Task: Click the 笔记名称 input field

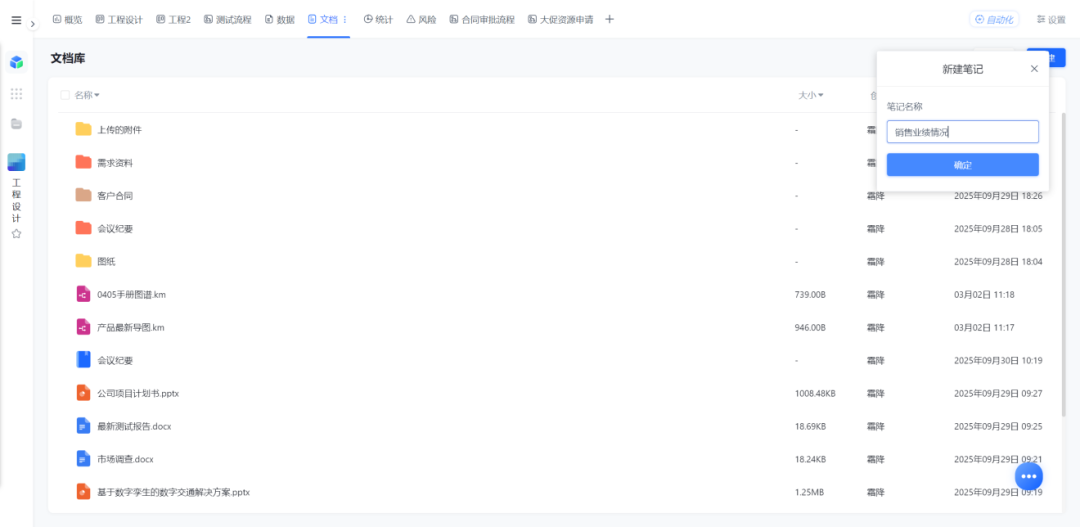Action: coord(962,132)
